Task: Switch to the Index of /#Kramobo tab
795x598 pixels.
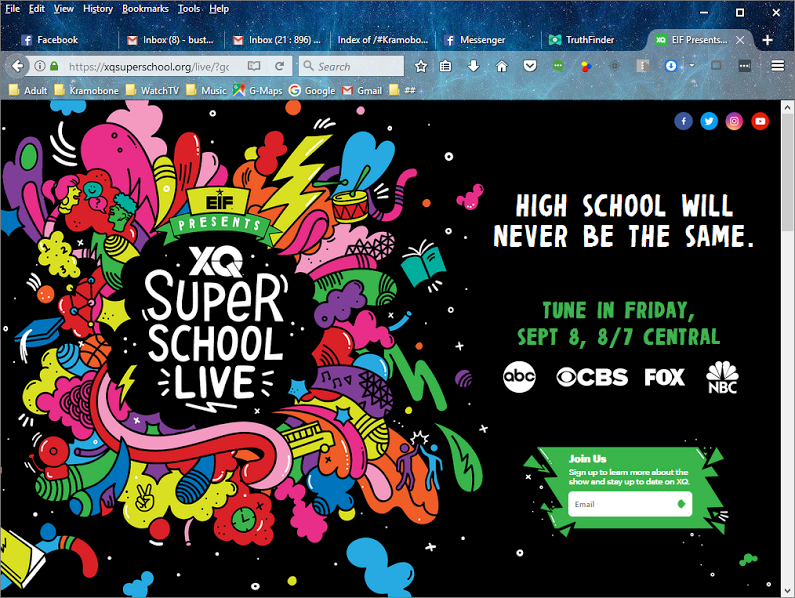Action: tap(383, 40)
